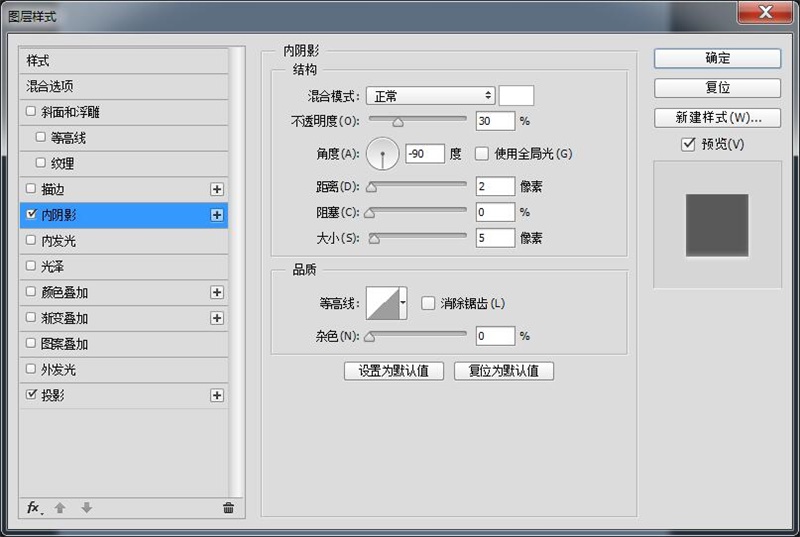Select the 内发光 style row
Viewport: 800px width, 537px height.
[123, 241]
